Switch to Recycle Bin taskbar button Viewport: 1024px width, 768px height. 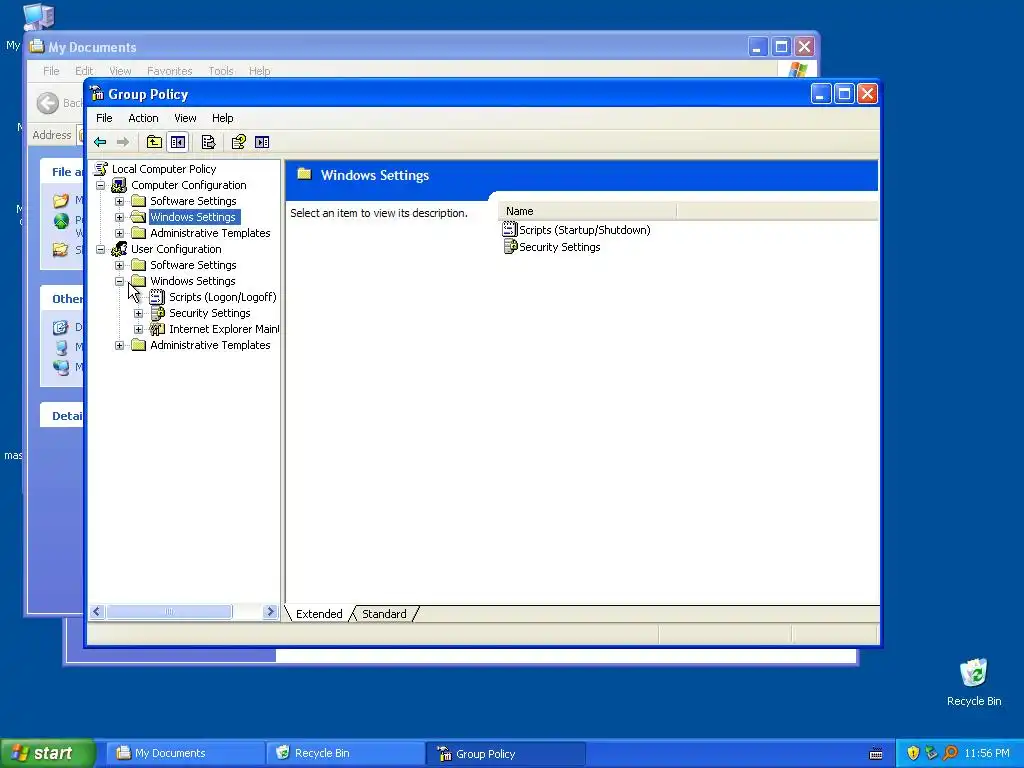pyautogui.click(x=345, y=753)
